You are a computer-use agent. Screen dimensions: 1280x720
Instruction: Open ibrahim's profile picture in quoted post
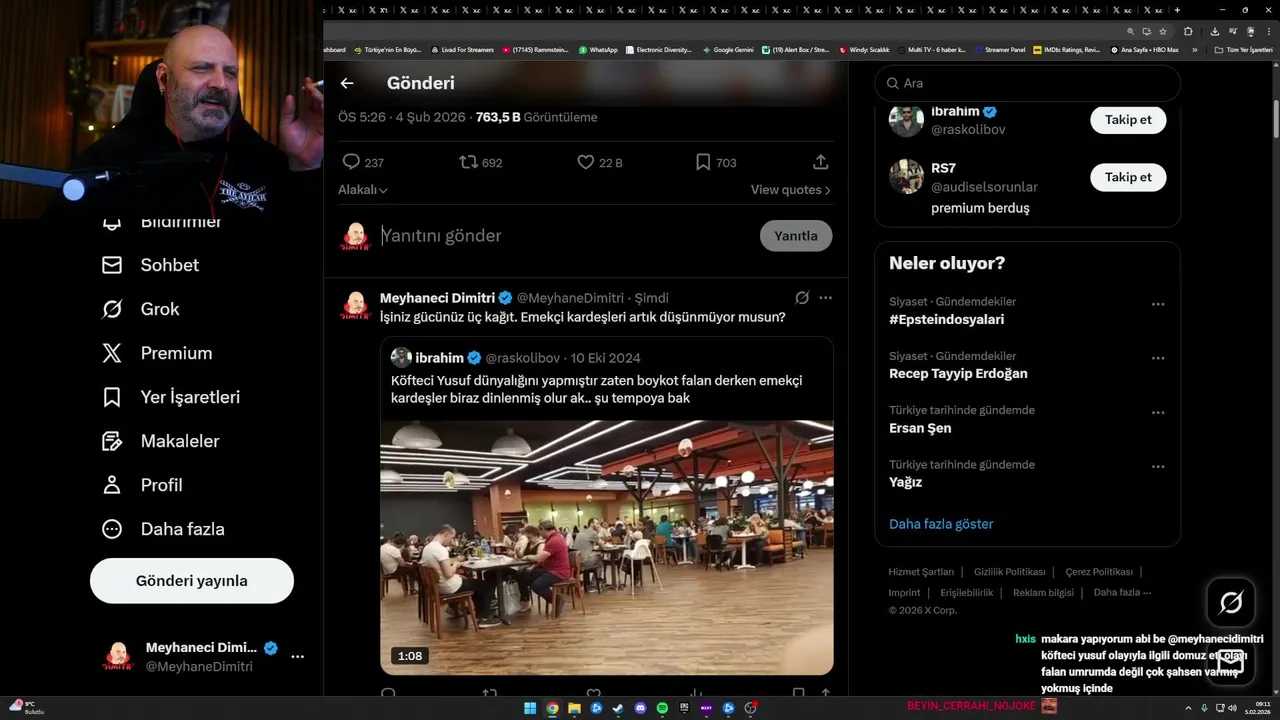pyautogui.click(x=401, y=357)
